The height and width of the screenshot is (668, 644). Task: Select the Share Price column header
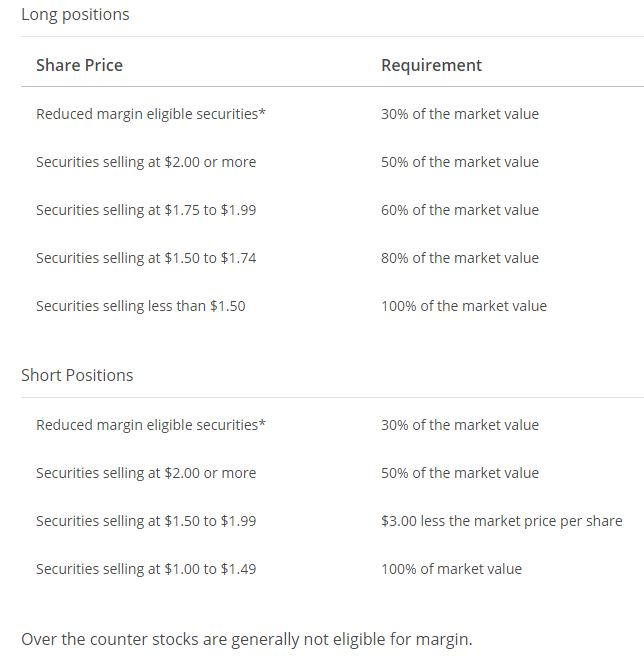79,65
